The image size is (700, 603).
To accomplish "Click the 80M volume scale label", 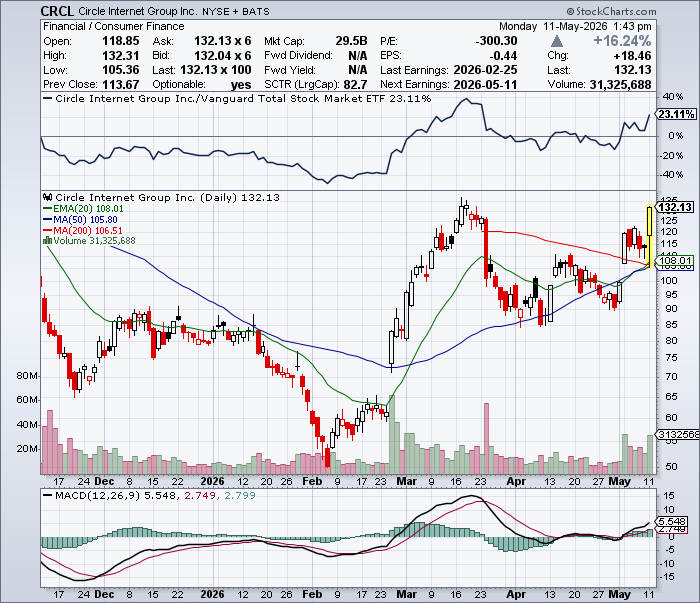I will pyautogui.click(x=26, y=375).
